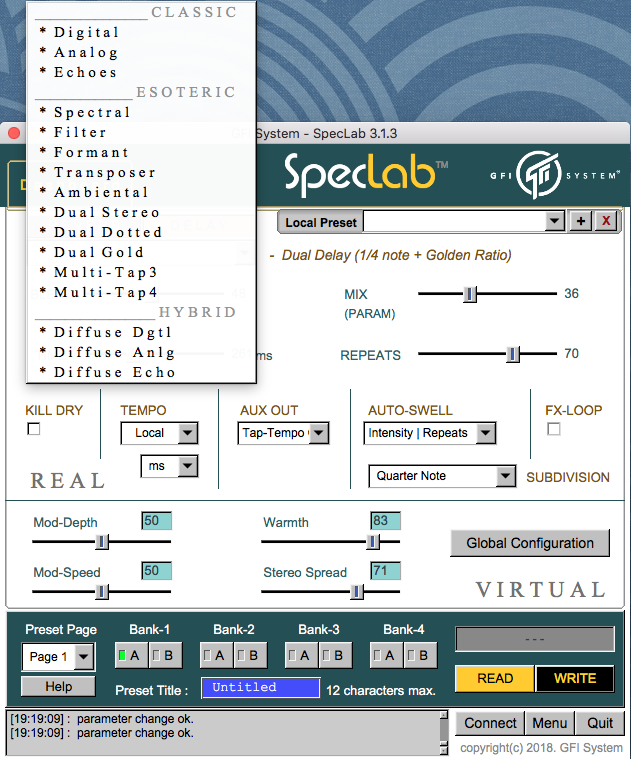This screenshot has height=759, width=631.
Task: Click the Mod-Depth value field
Action: coord(156,521)
